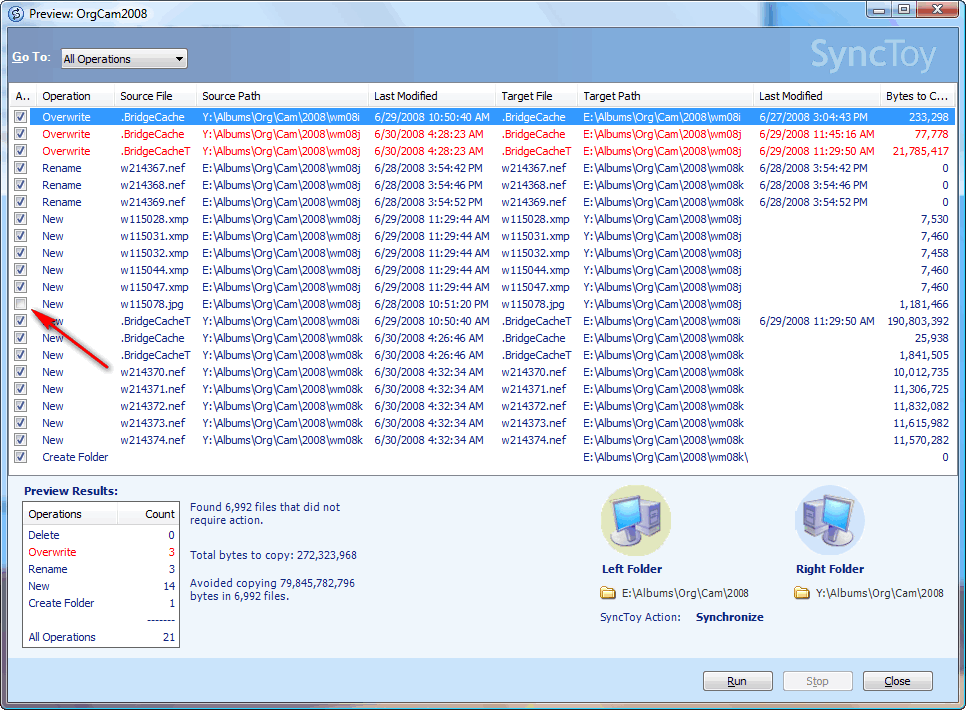966x710 pixels.
Task: Sort by the Target Path column header
Action: [665, 96]
